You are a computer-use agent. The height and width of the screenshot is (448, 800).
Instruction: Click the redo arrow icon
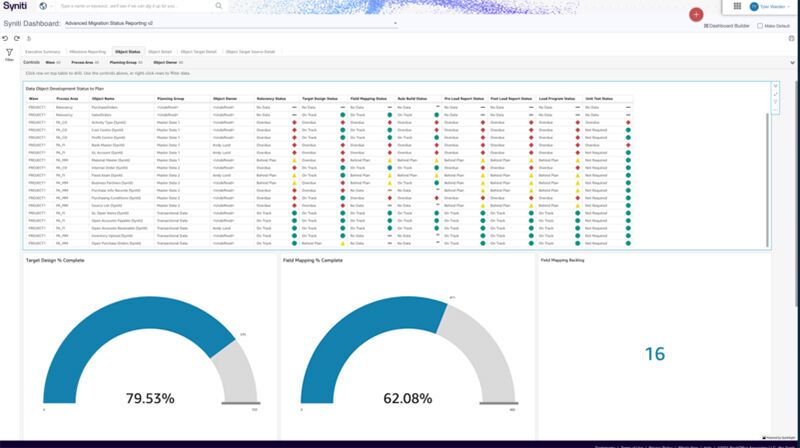tap(17, 37)
